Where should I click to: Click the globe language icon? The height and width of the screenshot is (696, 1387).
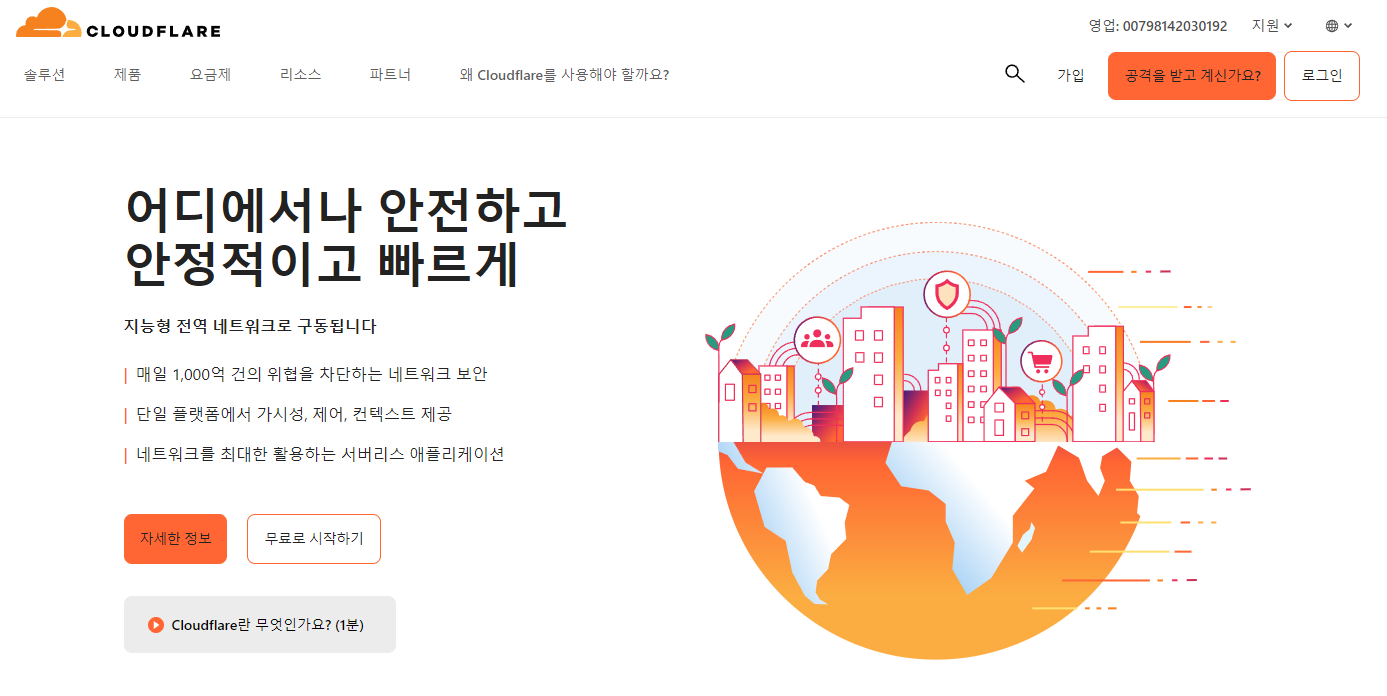pyautogui.click(x=1332, y=26)
